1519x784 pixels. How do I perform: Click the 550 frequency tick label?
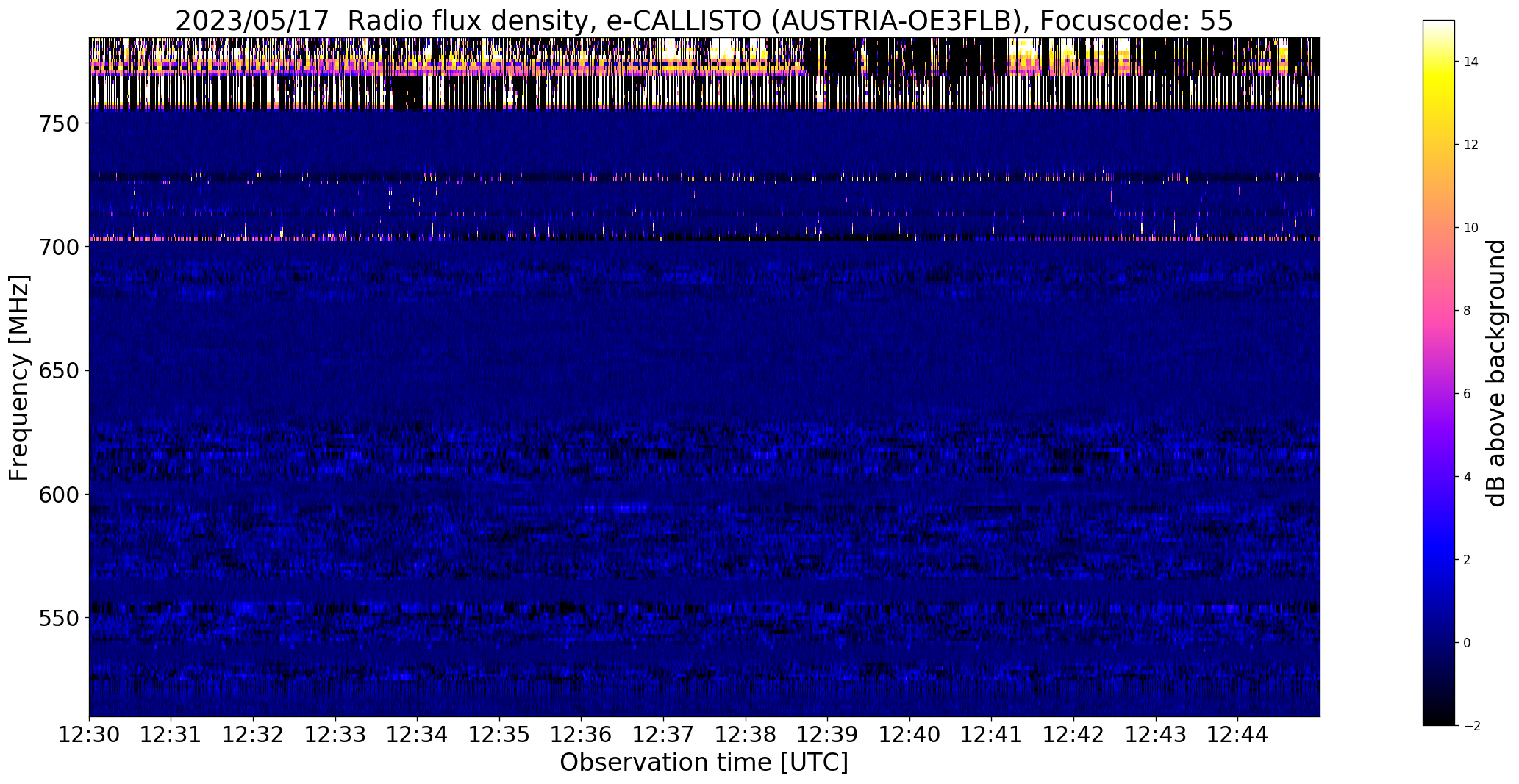coord(58,618)
